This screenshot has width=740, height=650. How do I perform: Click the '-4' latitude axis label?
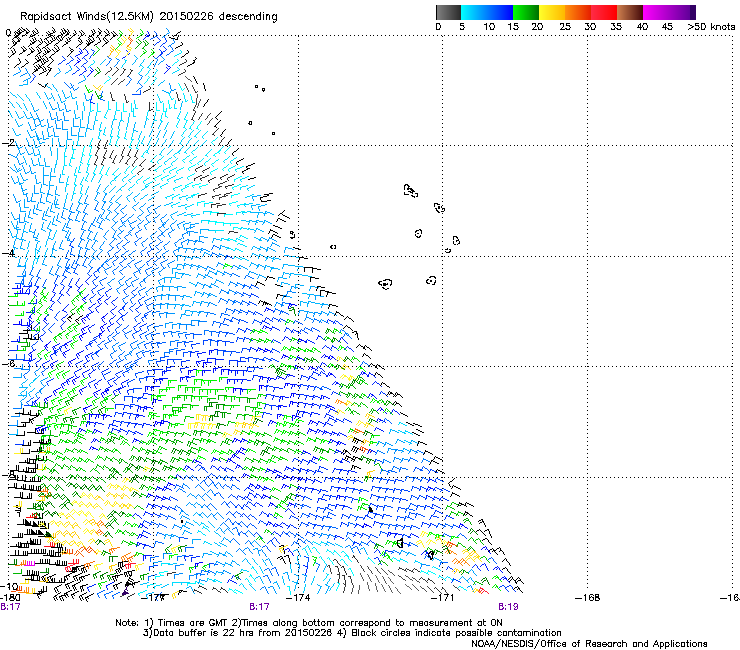8,253
